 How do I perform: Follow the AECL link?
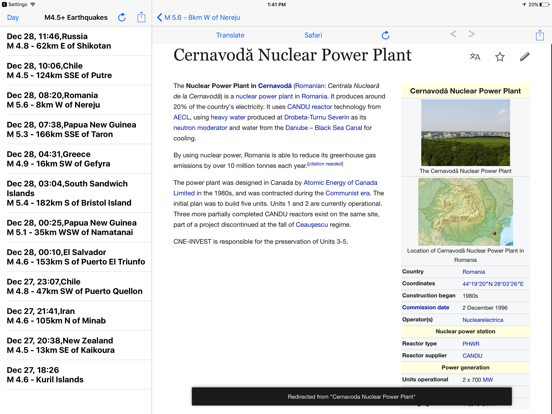[x=181, y=117]
